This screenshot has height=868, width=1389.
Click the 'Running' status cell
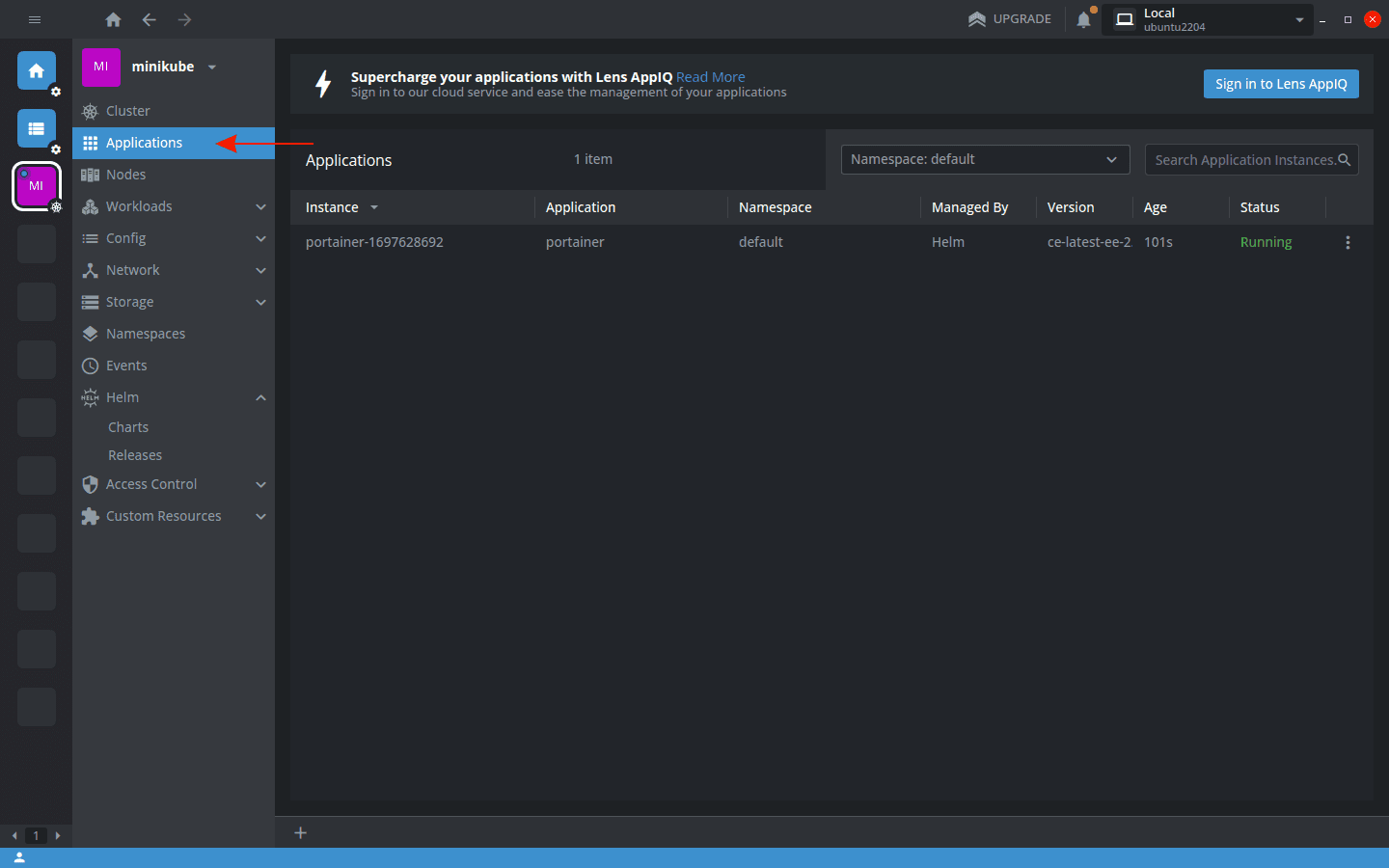(x=1266, y=242)
